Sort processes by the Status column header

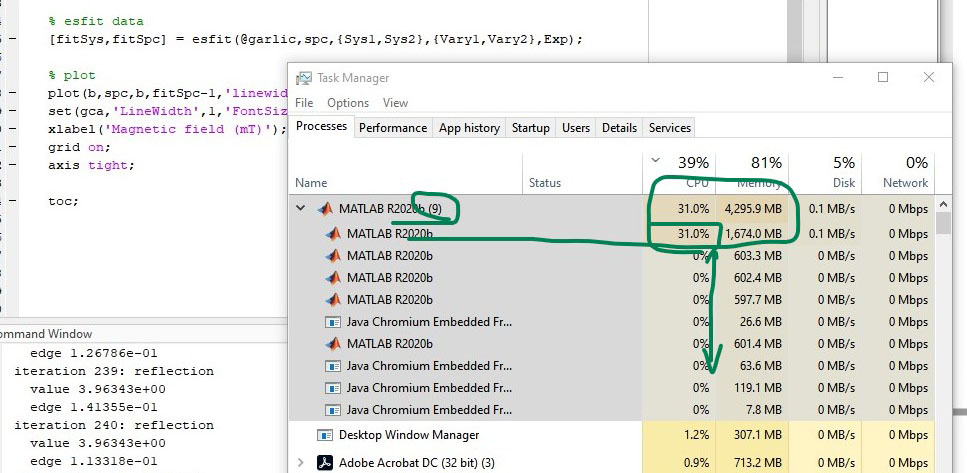pos(545,183)
